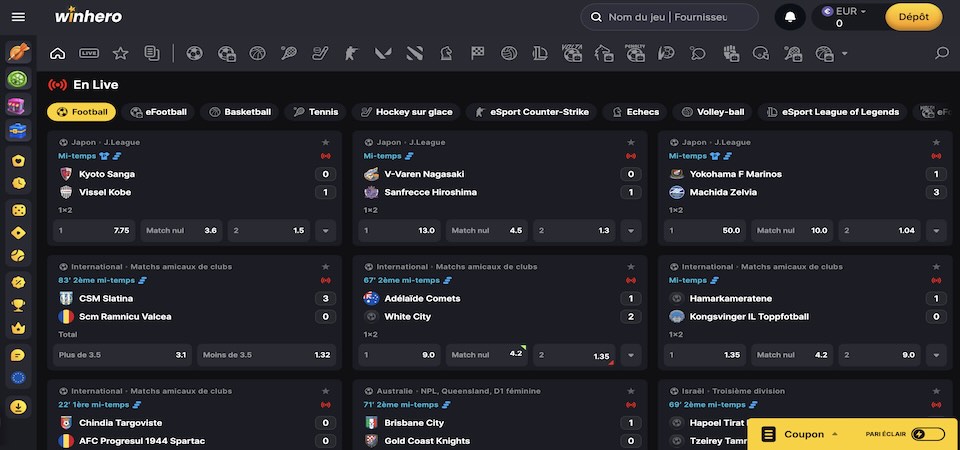The width and height of the screenshot is (960, 450).
Task: Select the Tennis live tab
Action: click(315, 112)
